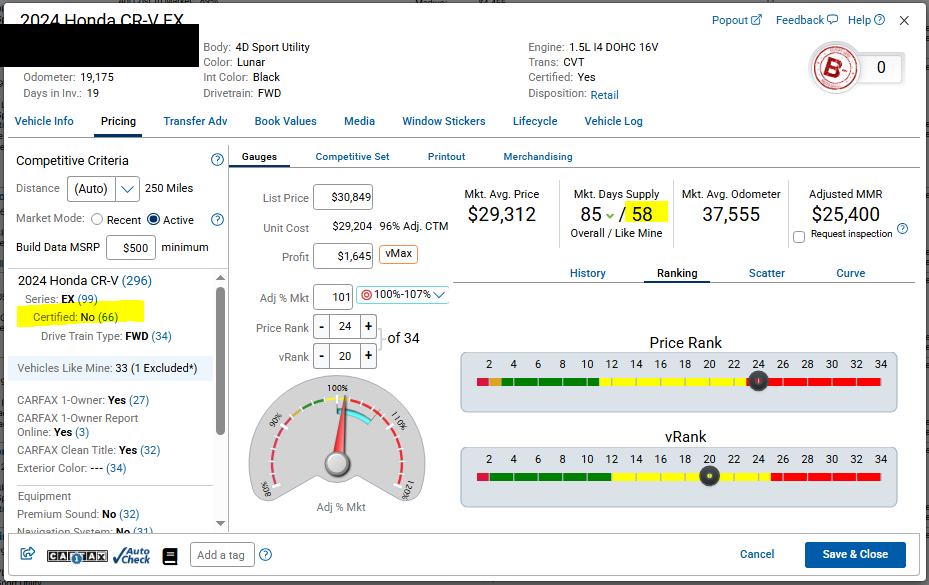Select 2024 Honda CR-V (296) row
The image size is (929, 585).
pyautogui.click(x=85, y=281)
